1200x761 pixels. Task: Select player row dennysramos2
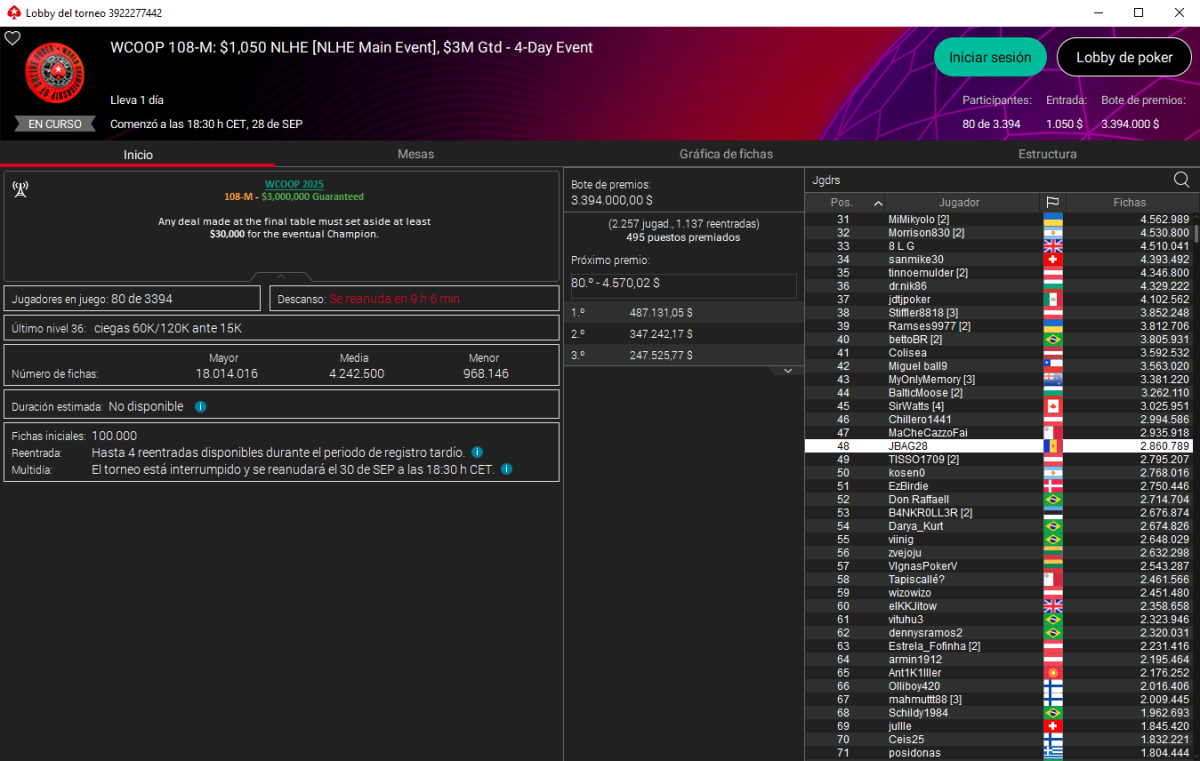point(1000,633)
